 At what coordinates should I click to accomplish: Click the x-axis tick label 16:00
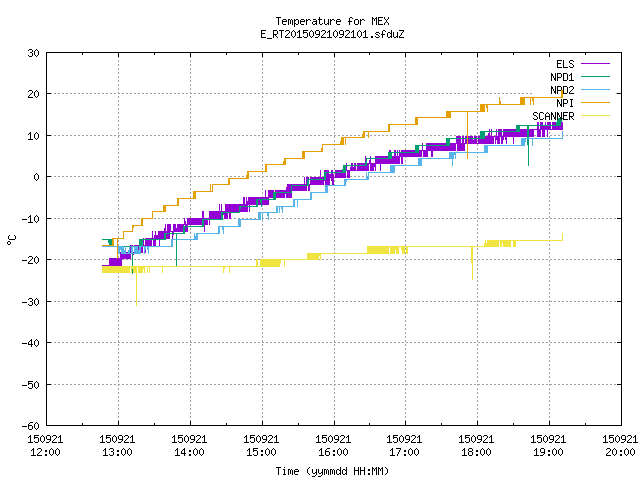point(333,452)
